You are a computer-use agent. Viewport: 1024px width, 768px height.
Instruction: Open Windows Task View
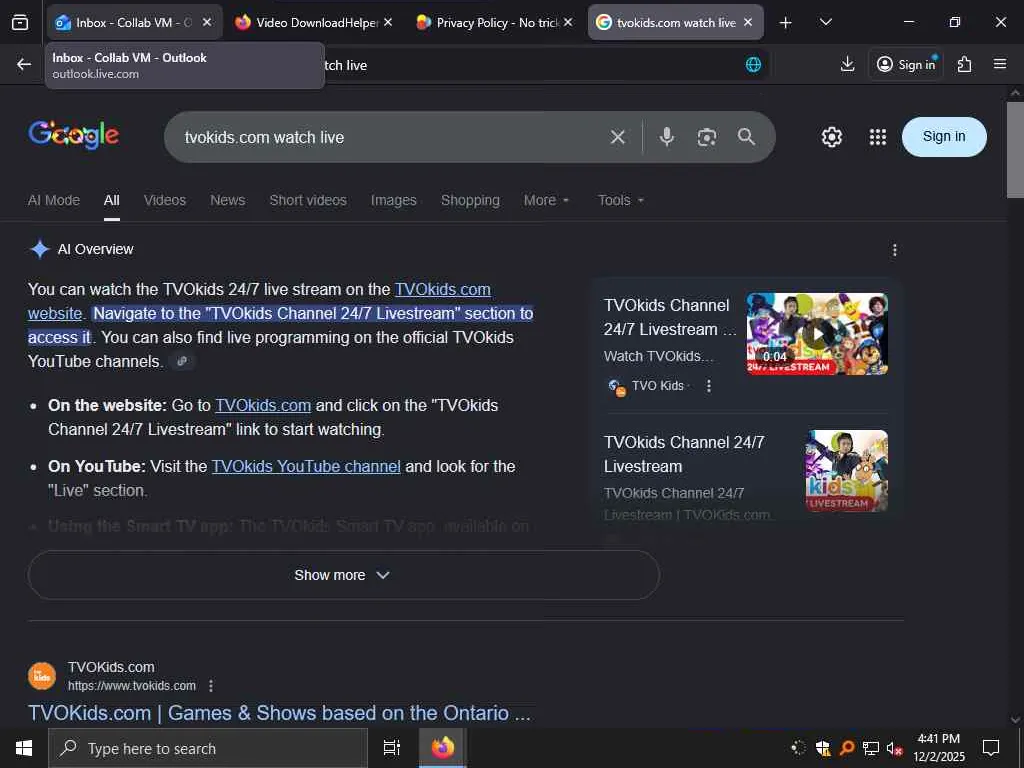click(x=391, y=748)
